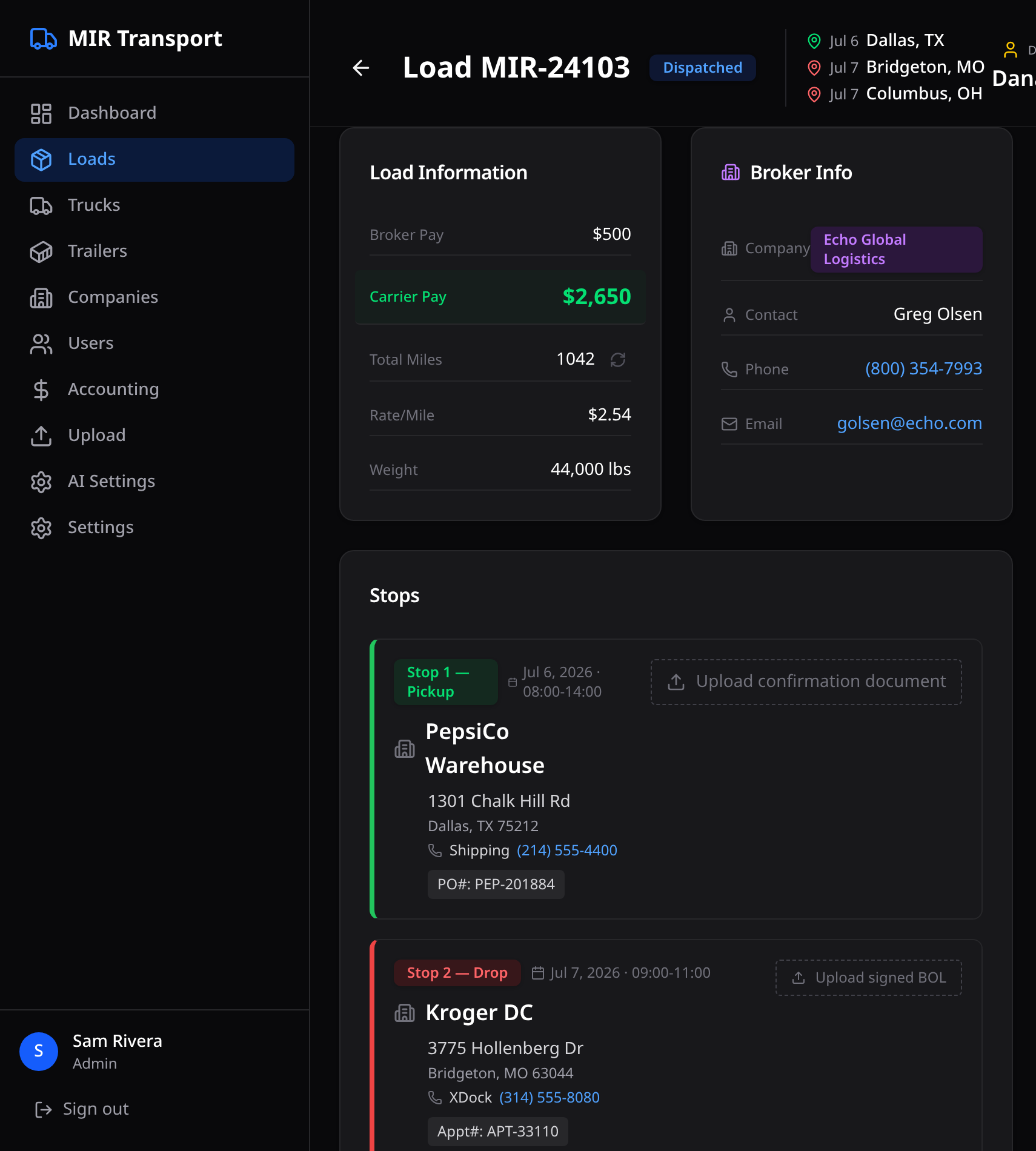
Task: Click the MIR Transport truck logo
Action: tap(43, 39)
